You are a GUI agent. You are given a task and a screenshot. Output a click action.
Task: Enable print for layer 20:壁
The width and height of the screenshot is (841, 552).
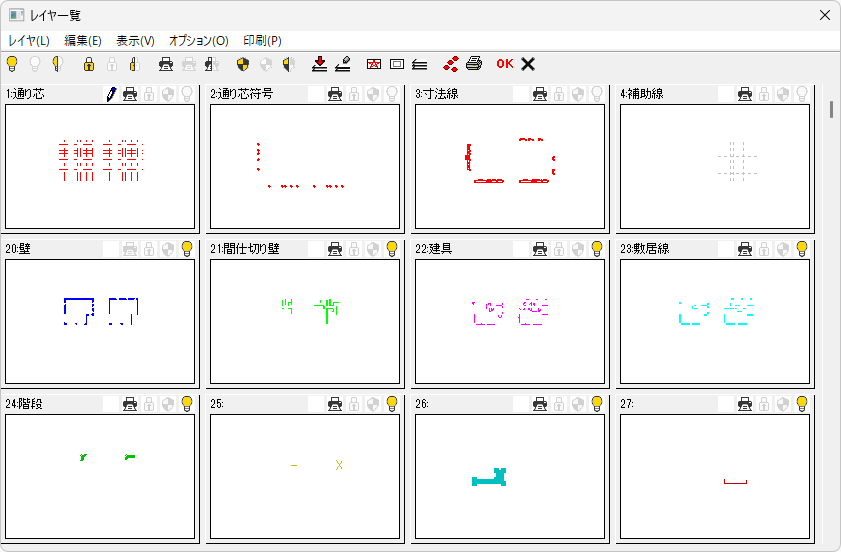click(x=130, y=249)
